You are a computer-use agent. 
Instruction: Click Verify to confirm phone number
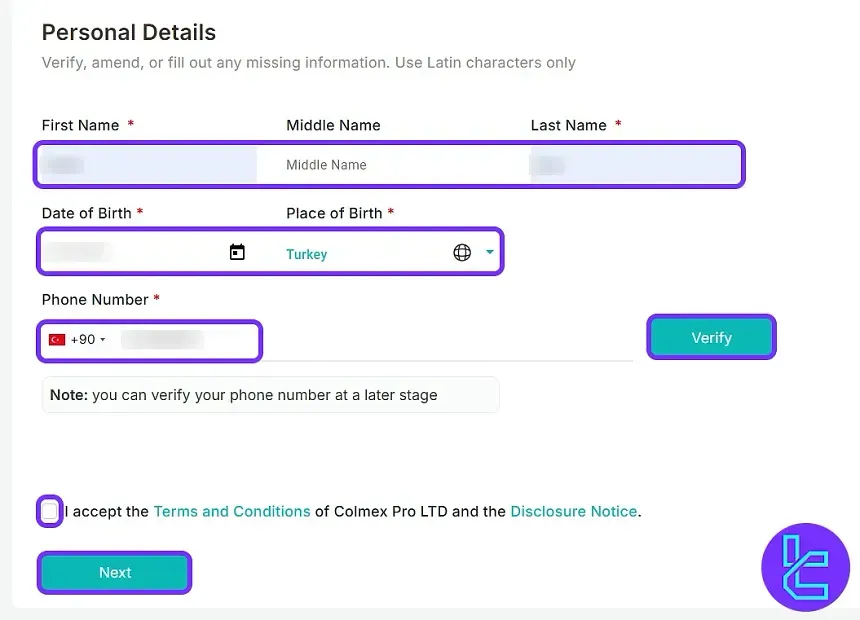(x=711, y=337)
